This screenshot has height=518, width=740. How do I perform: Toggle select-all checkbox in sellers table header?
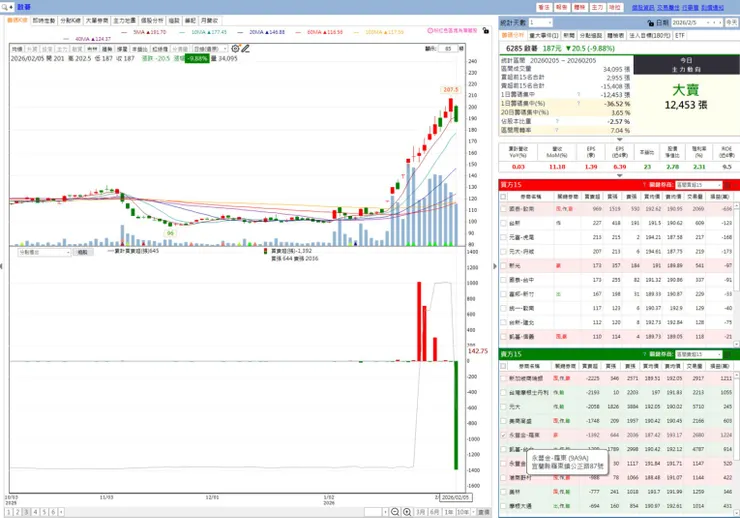(x=503, y=366)
